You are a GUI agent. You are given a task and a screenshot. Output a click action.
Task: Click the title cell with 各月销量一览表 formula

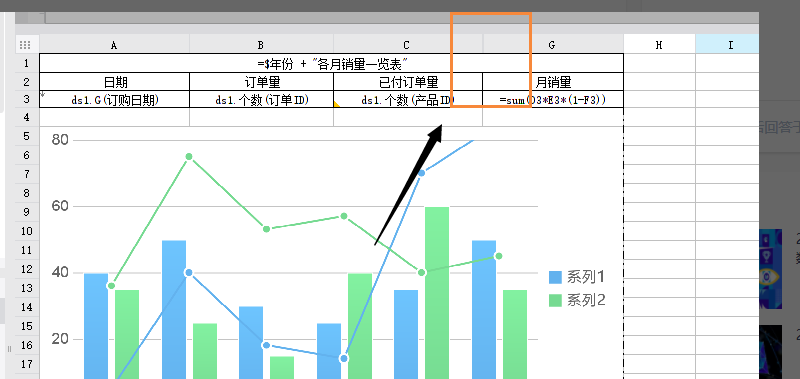332,63
